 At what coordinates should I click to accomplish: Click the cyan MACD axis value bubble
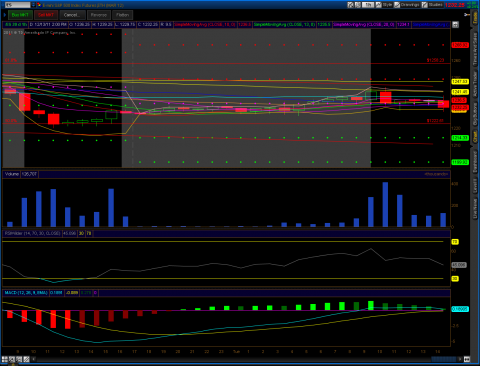tap(460, 309)
